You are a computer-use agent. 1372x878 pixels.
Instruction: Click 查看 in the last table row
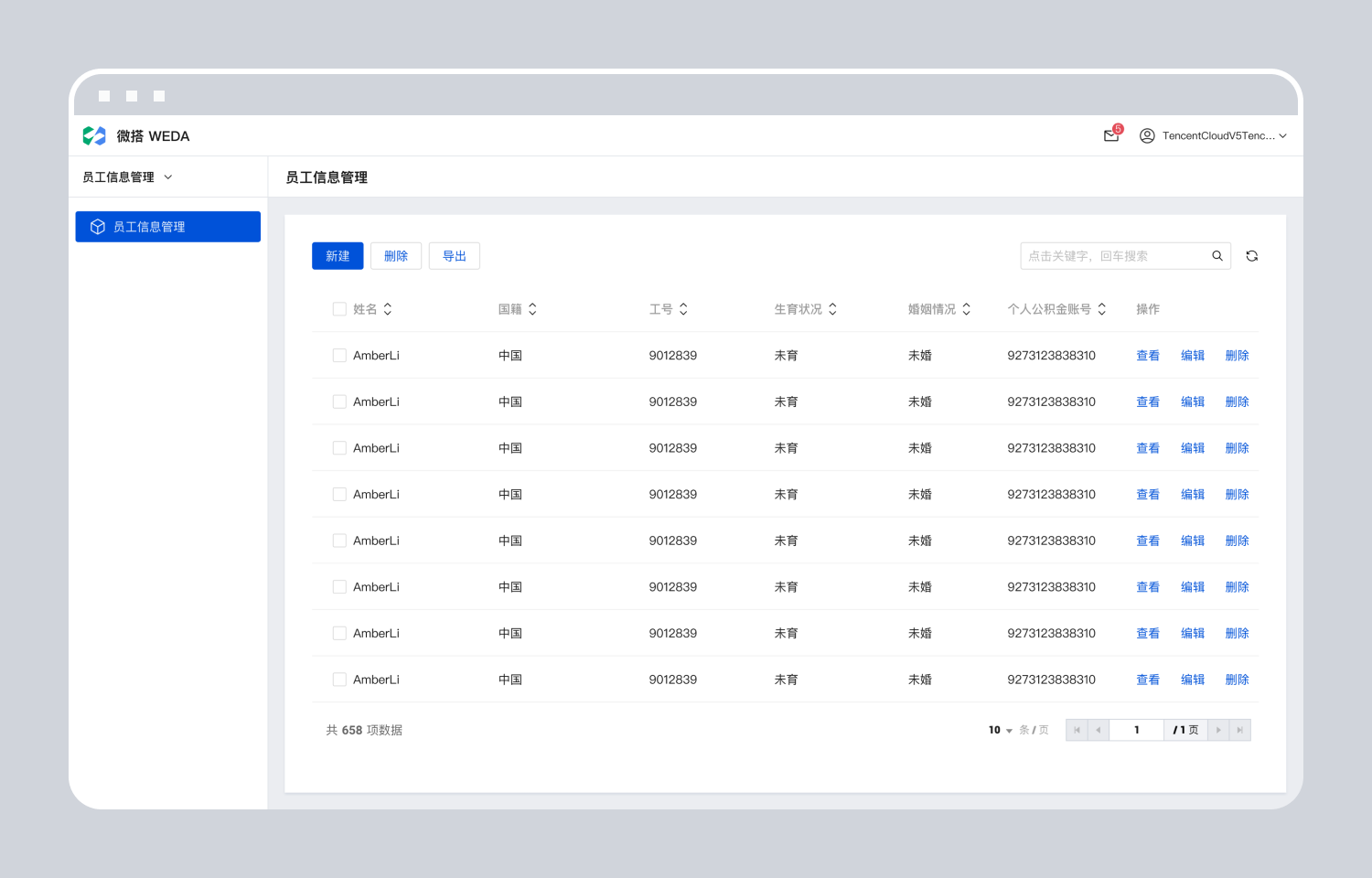1148,680
